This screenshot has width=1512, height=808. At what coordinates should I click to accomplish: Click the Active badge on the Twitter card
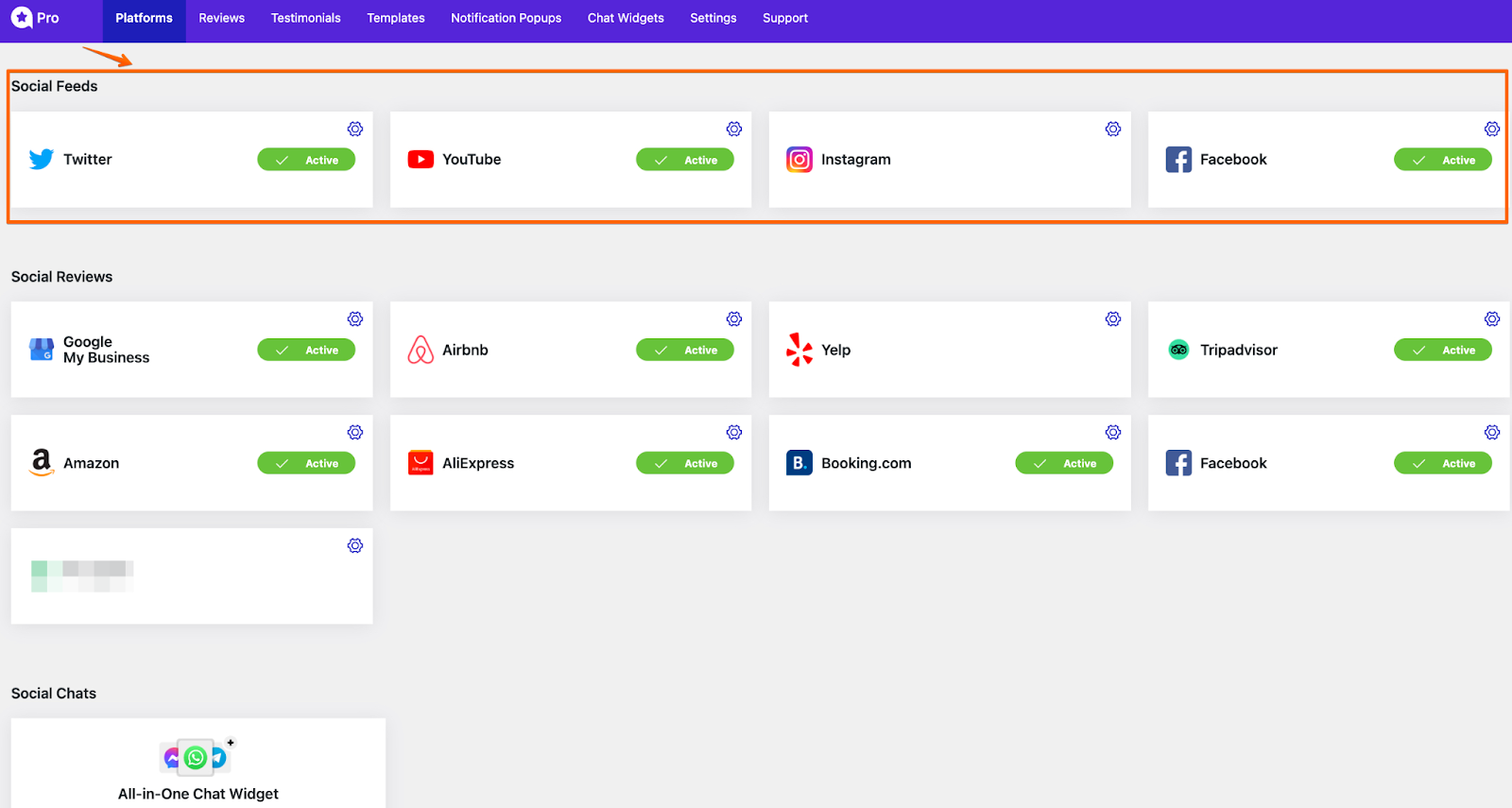point(306,160)
